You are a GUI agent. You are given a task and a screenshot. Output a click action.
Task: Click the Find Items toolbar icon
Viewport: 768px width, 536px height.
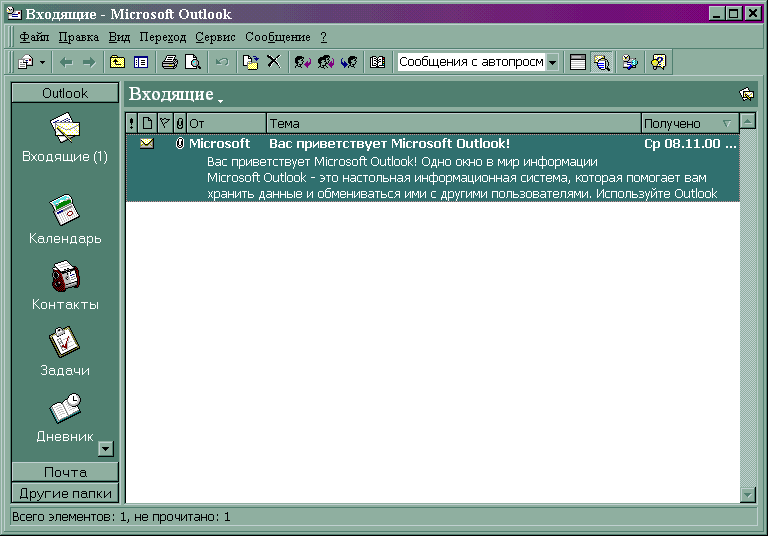click(x=630, y=62)
